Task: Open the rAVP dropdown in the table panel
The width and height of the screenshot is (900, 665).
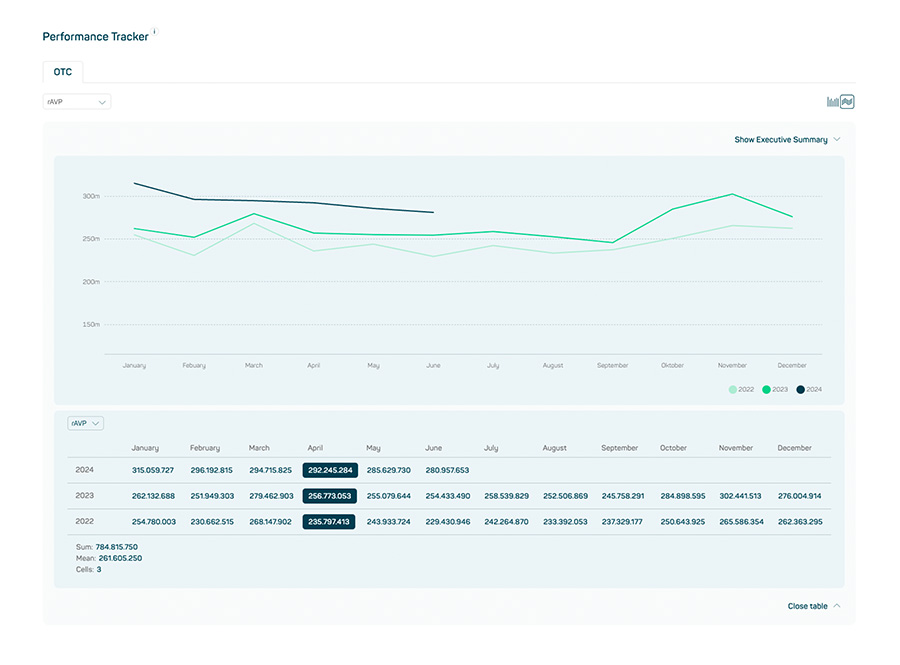Action: pyautogui.click(x=86, y=423)
